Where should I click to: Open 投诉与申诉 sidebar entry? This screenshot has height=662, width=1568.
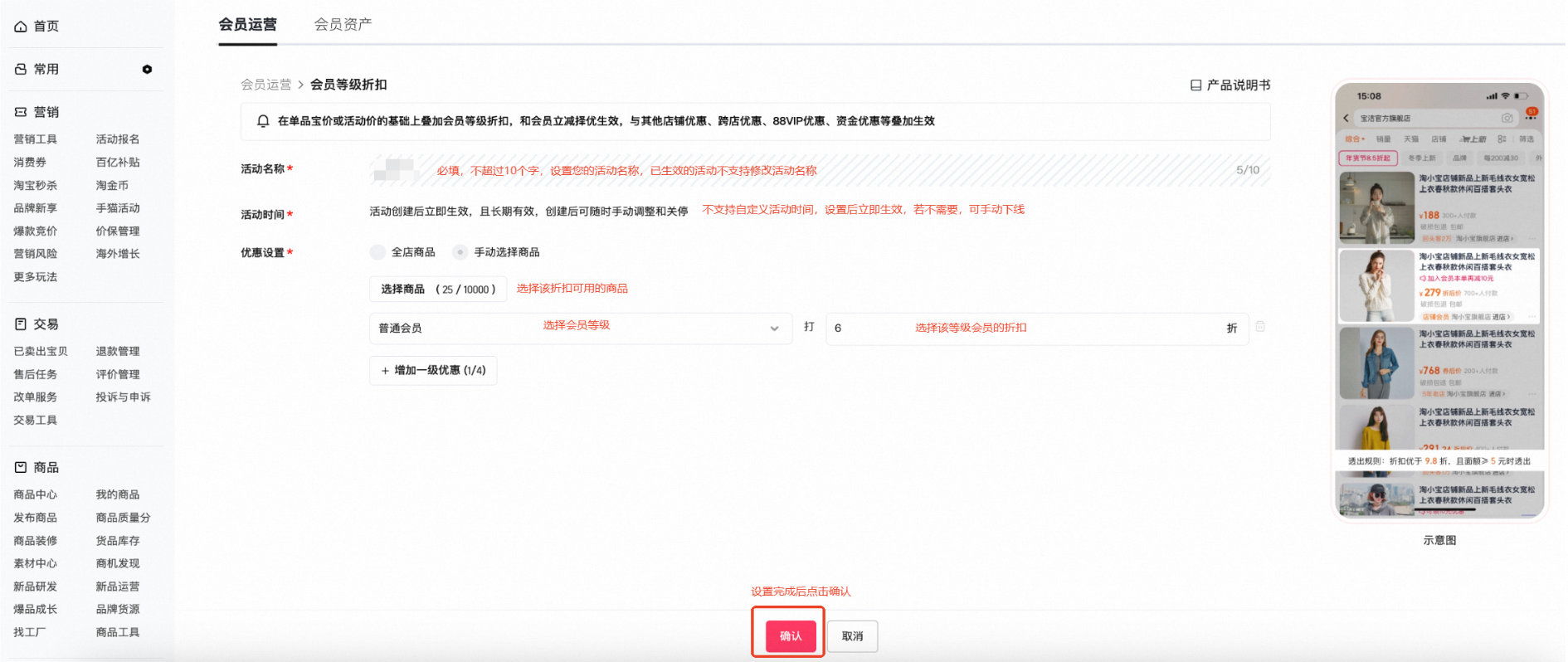124,397
